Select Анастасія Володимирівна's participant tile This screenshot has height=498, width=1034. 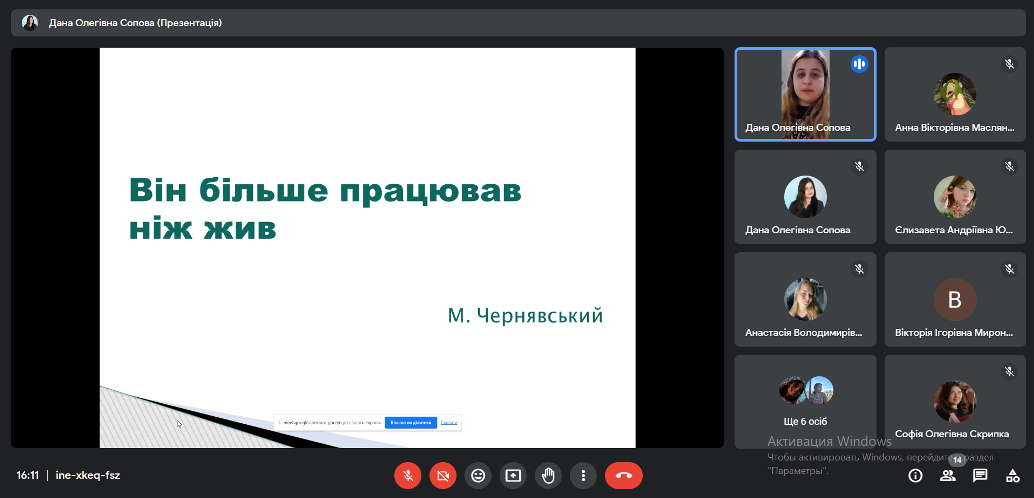(805, 299)
